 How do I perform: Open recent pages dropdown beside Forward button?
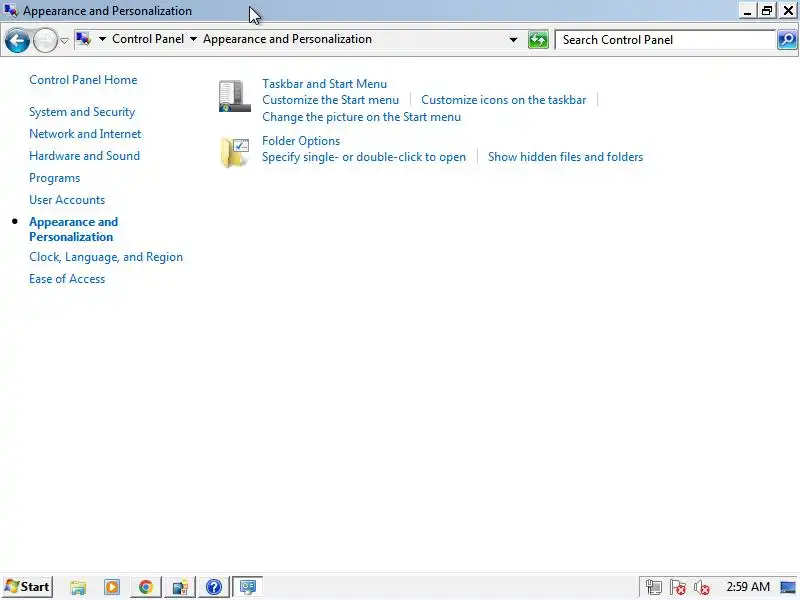[64, 40]
